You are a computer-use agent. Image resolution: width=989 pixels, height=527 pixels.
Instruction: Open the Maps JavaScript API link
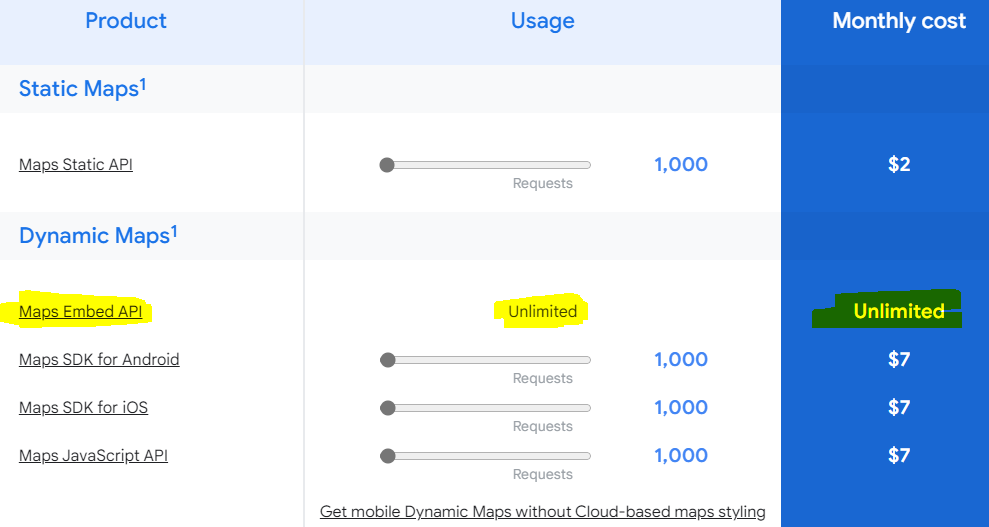pyautogui.click(x=93, y=456)
